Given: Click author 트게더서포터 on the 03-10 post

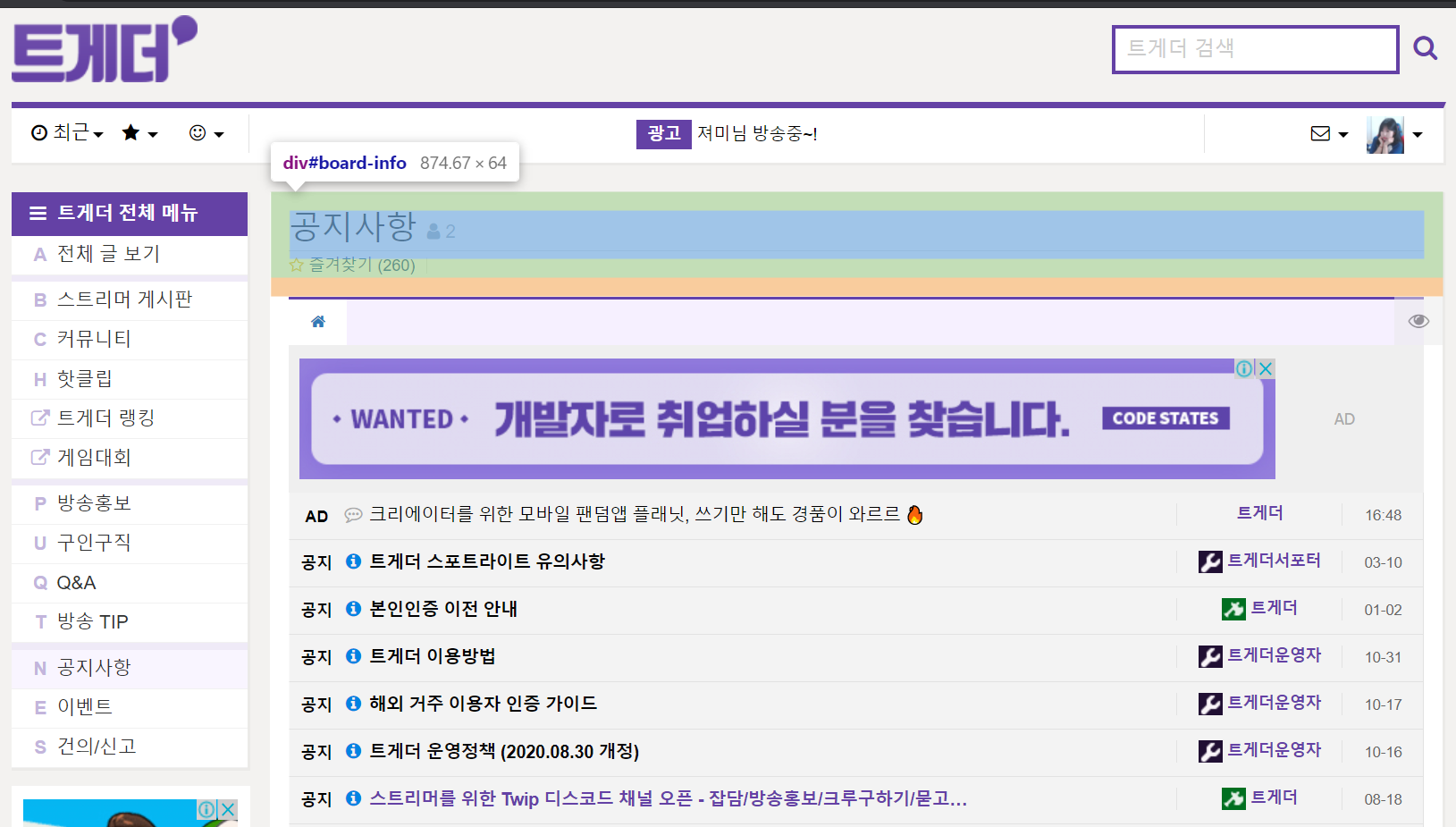Looking at the screenshot, I should (1274, 561).
